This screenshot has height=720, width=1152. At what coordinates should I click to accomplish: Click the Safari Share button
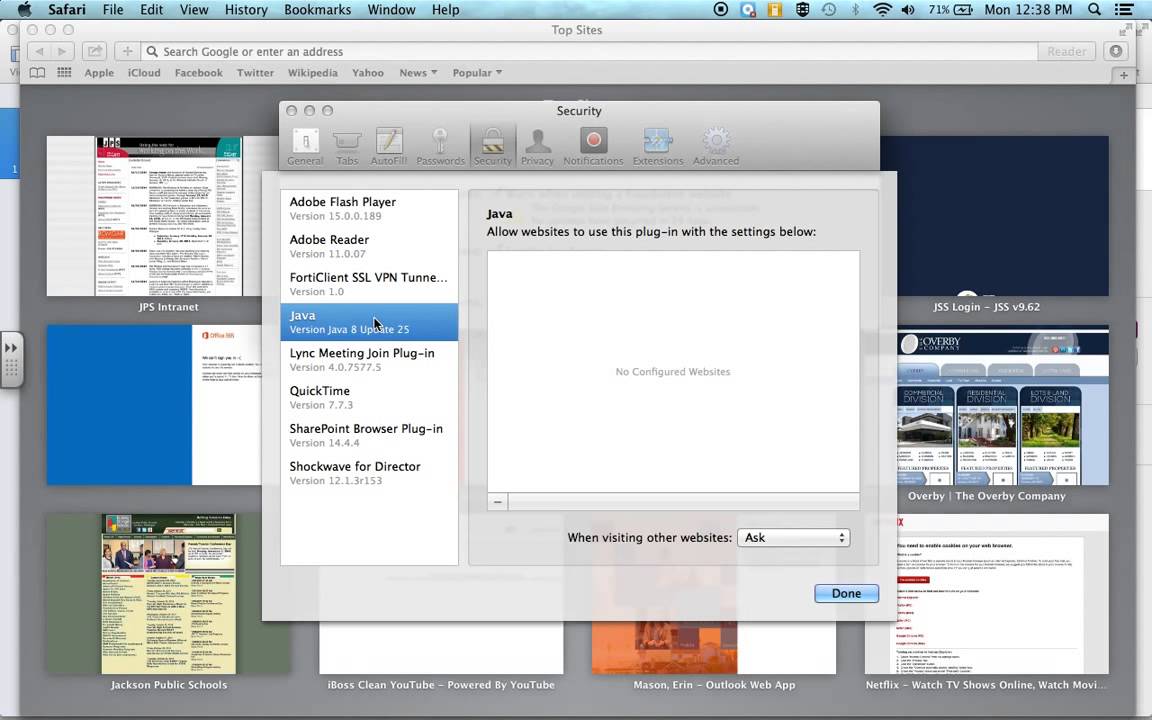(x=95, y=51)
